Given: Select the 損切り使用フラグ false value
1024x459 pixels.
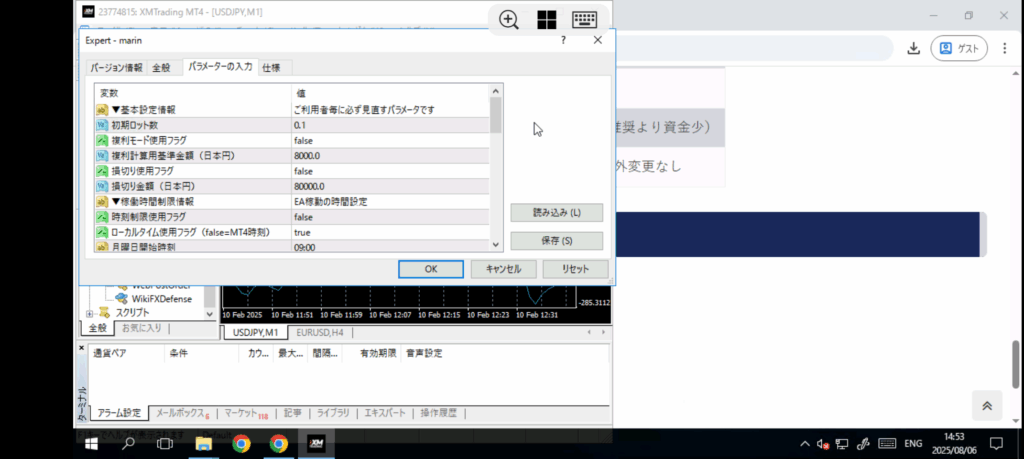Looking at the screenshot, I should [x=302, y=171].
